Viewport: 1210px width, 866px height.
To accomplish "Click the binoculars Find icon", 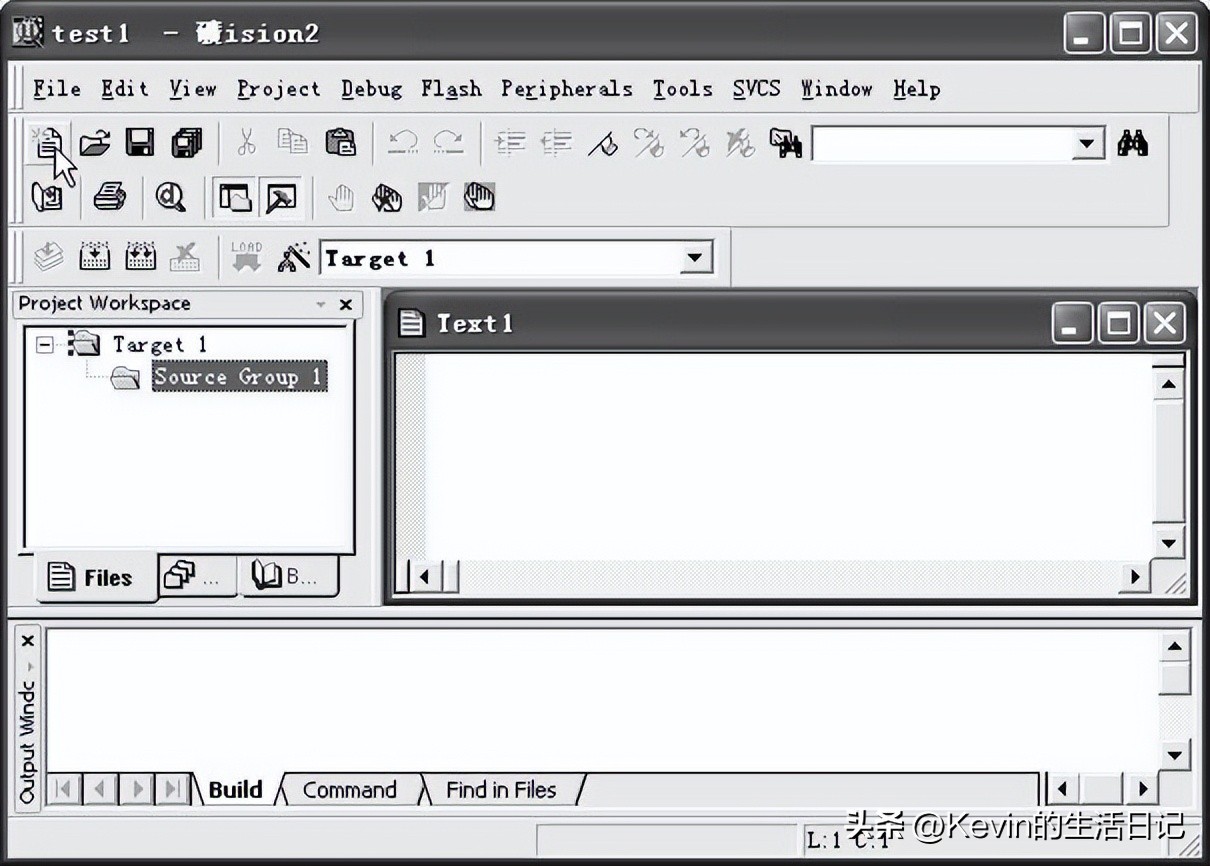I will 1132,145.
